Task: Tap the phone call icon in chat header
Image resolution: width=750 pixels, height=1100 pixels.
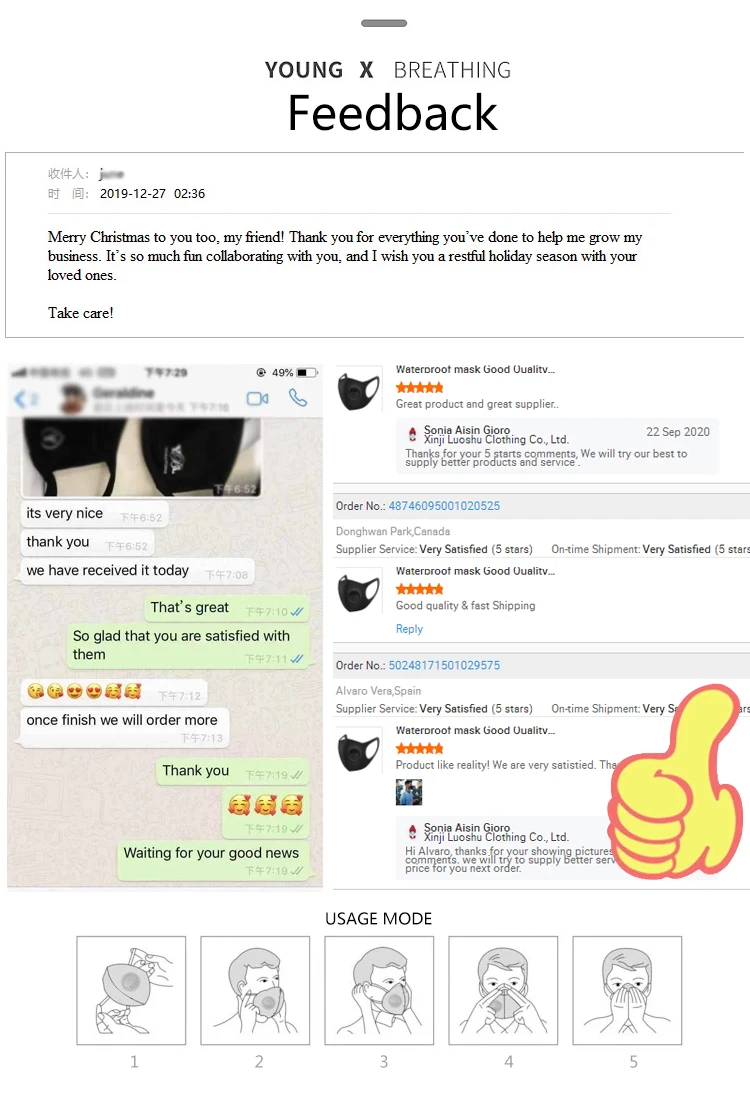Action: [x=298, y=398]
